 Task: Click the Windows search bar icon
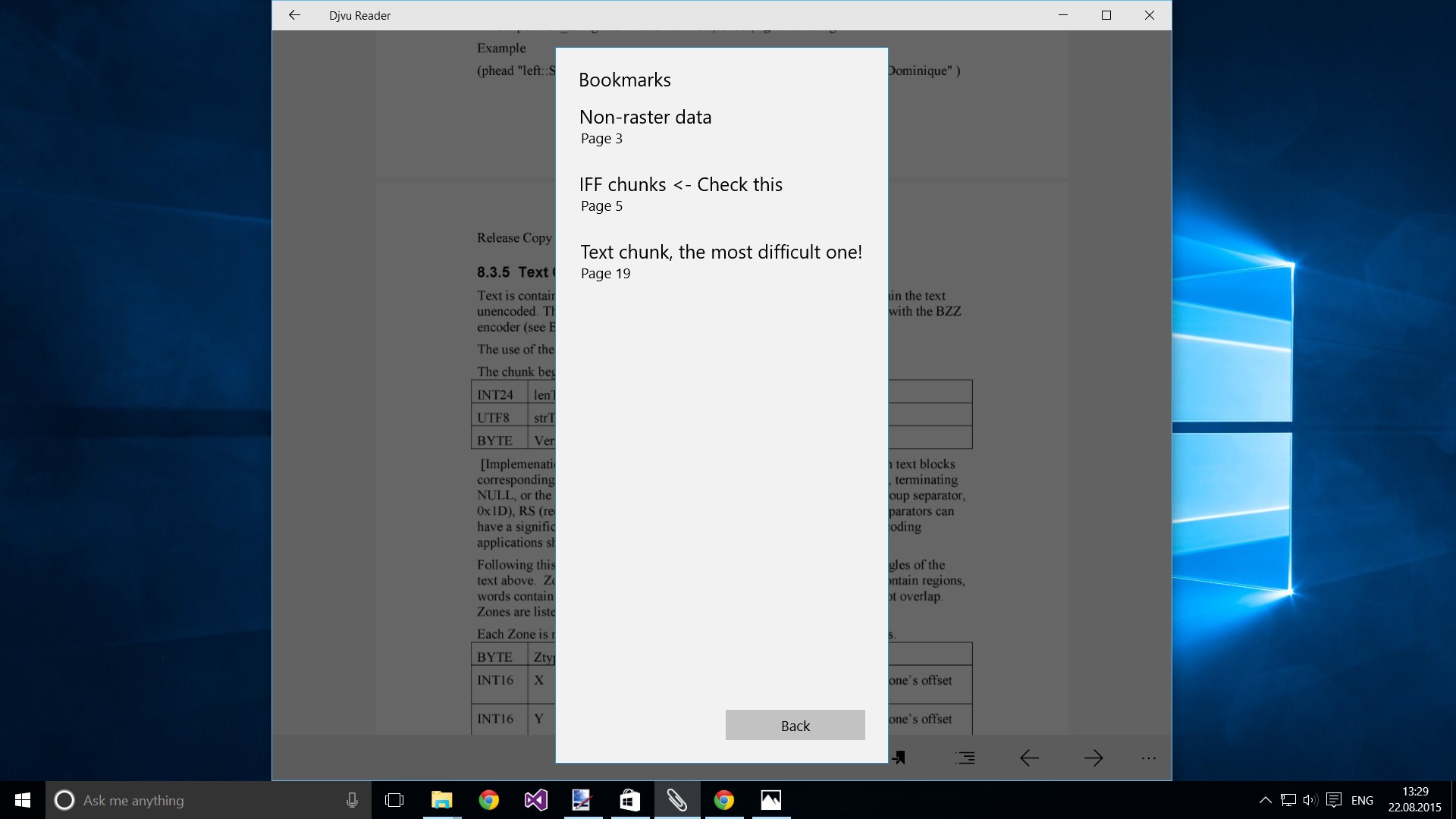click(62, 800)
